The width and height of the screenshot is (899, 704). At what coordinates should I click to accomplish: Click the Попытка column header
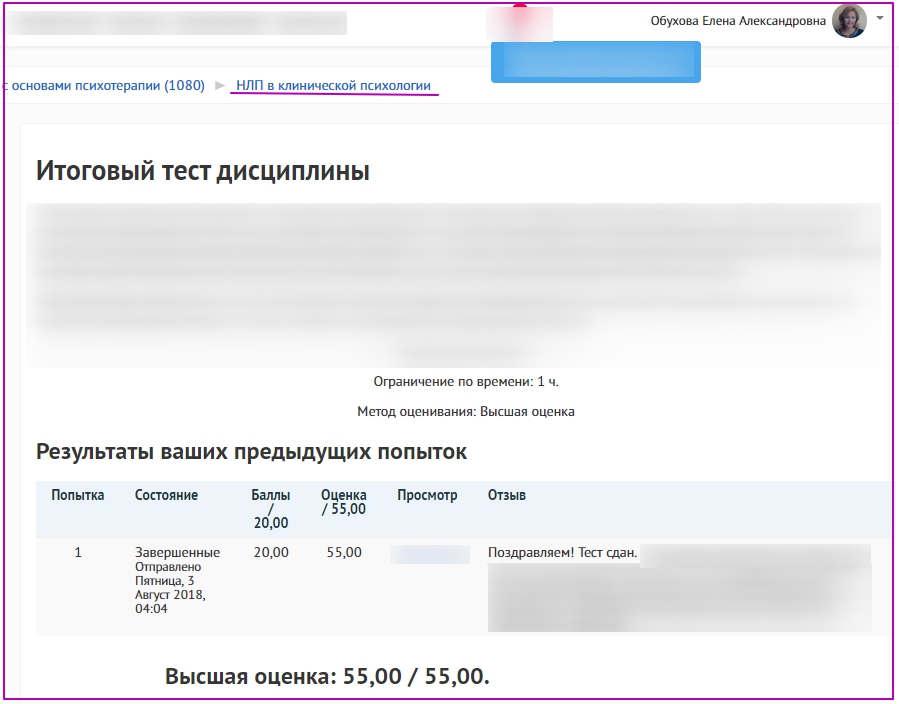(78, 495)
